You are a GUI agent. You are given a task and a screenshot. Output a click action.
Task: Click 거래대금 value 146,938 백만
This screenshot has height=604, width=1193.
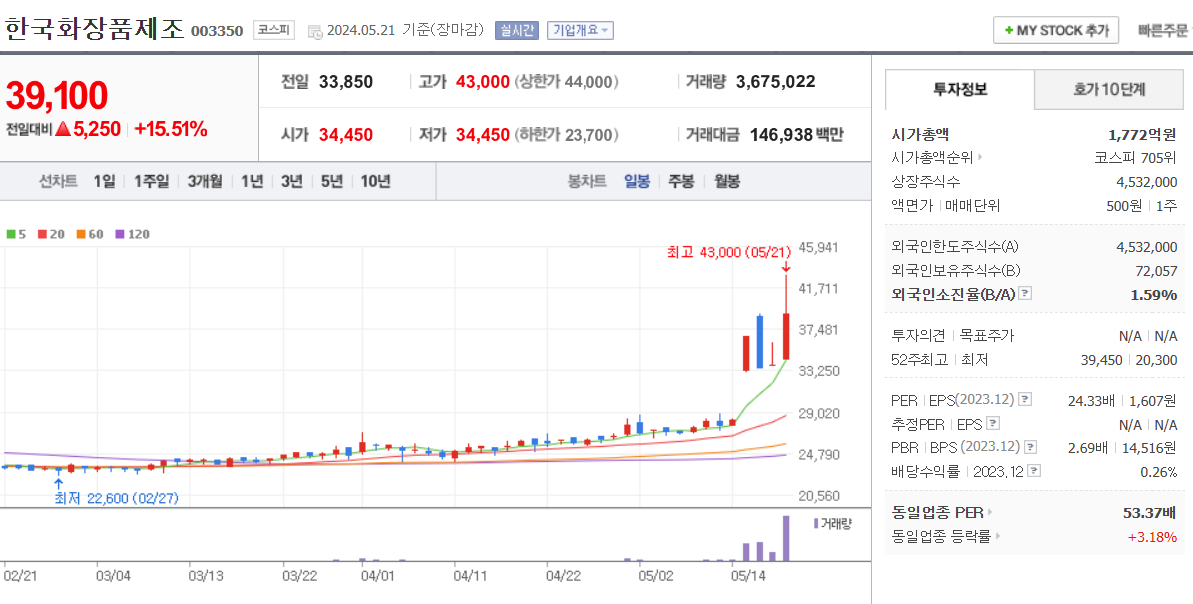[797, 135]
